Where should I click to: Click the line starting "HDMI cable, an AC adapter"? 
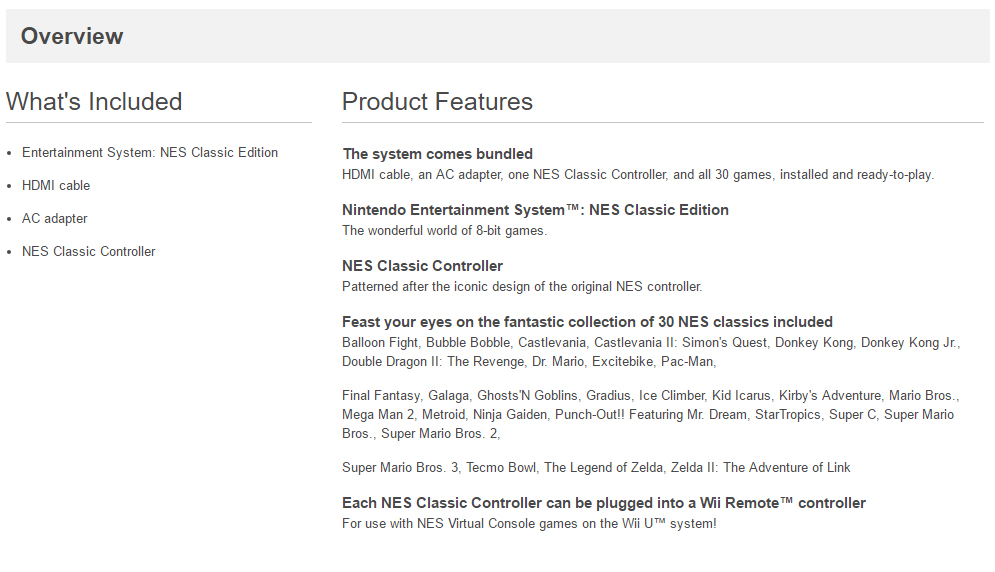[x=637, y=174]
